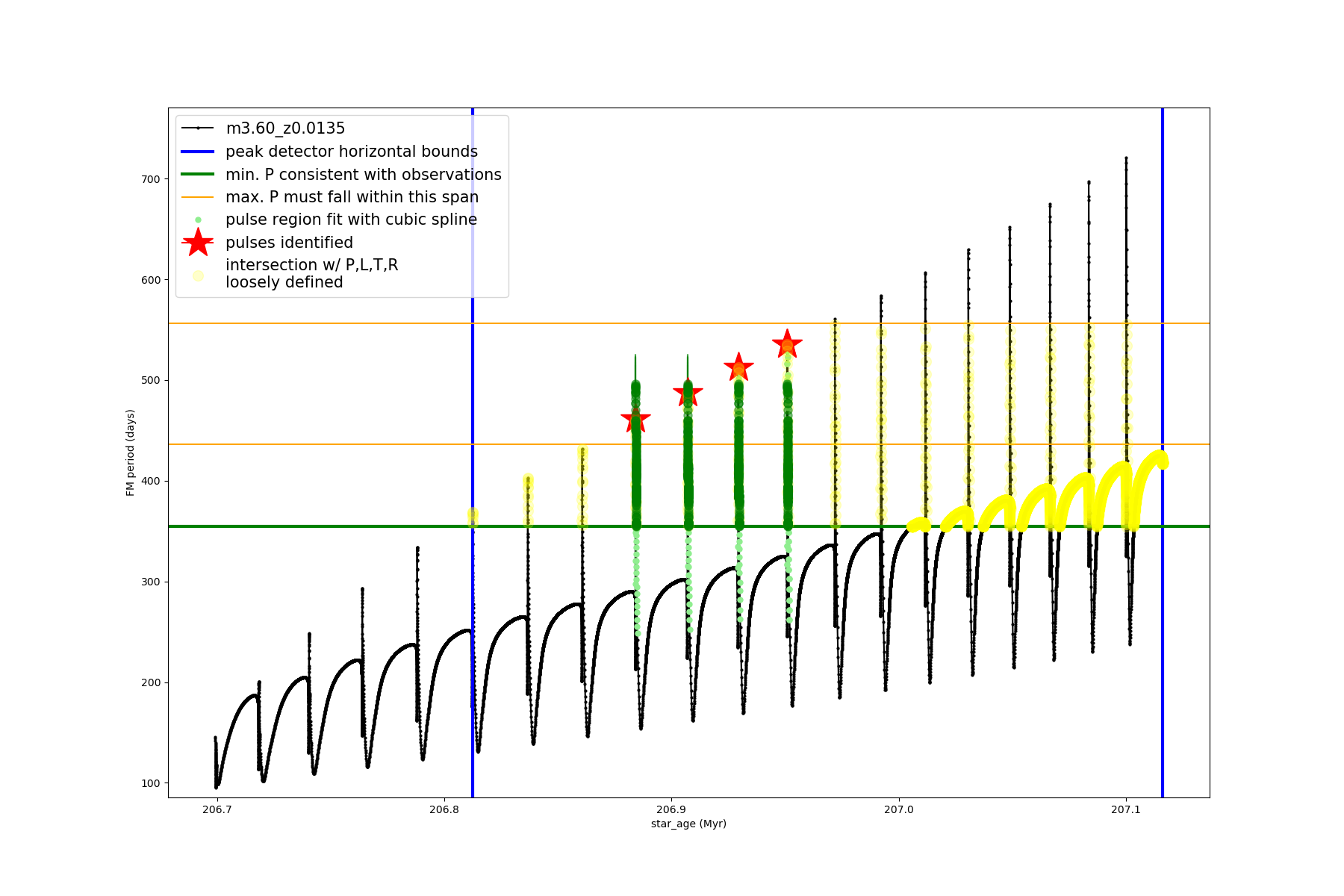
Task: Click the lowest red star pulse marker
Action: [x=635, y=420]
